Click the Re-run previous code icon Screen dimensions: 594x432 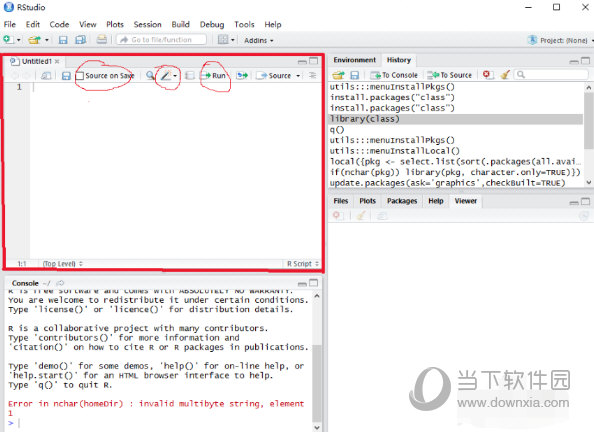pyautogui.click(x=242, y=75)
